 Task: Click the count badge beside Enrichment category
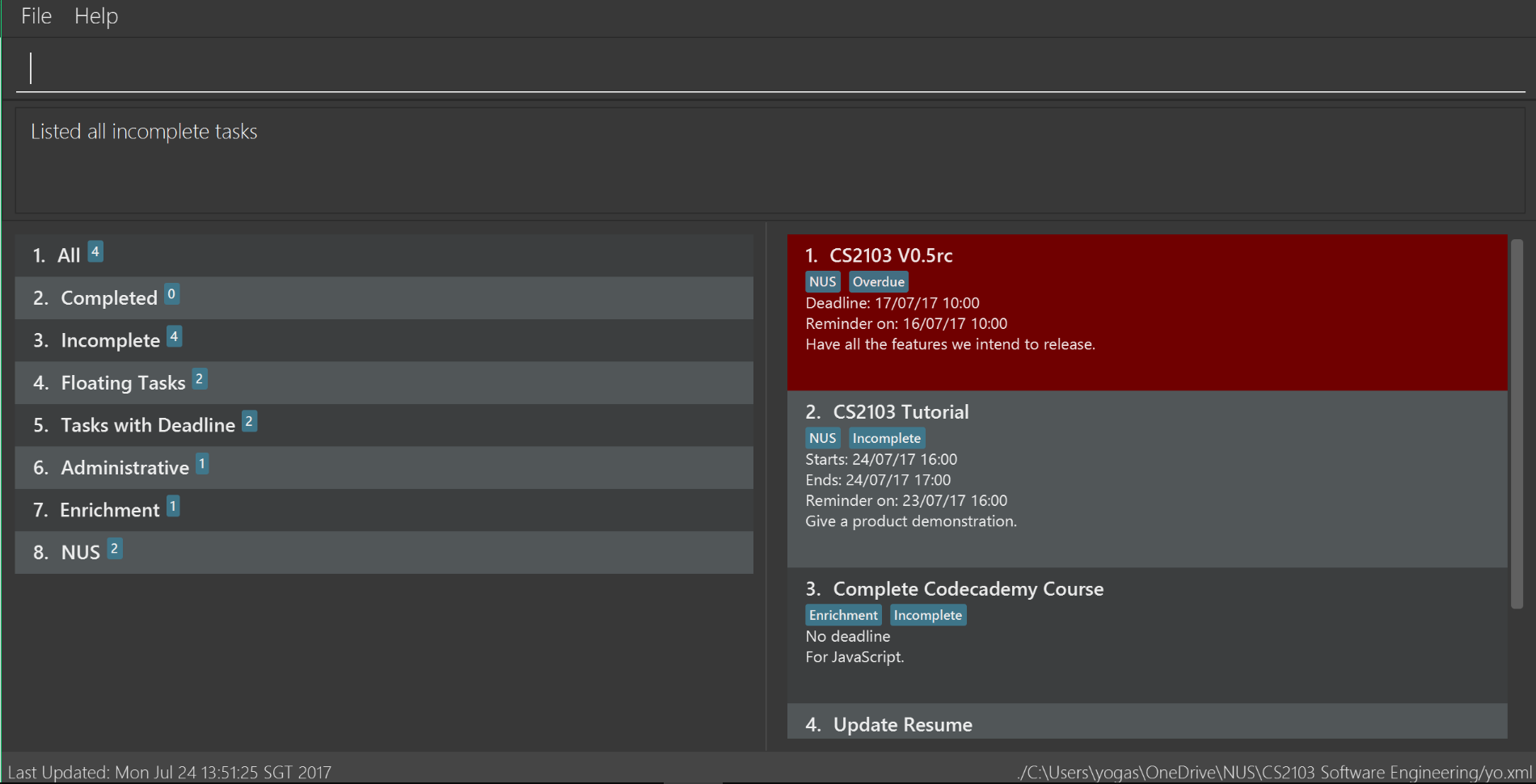[x=173, y=506]
